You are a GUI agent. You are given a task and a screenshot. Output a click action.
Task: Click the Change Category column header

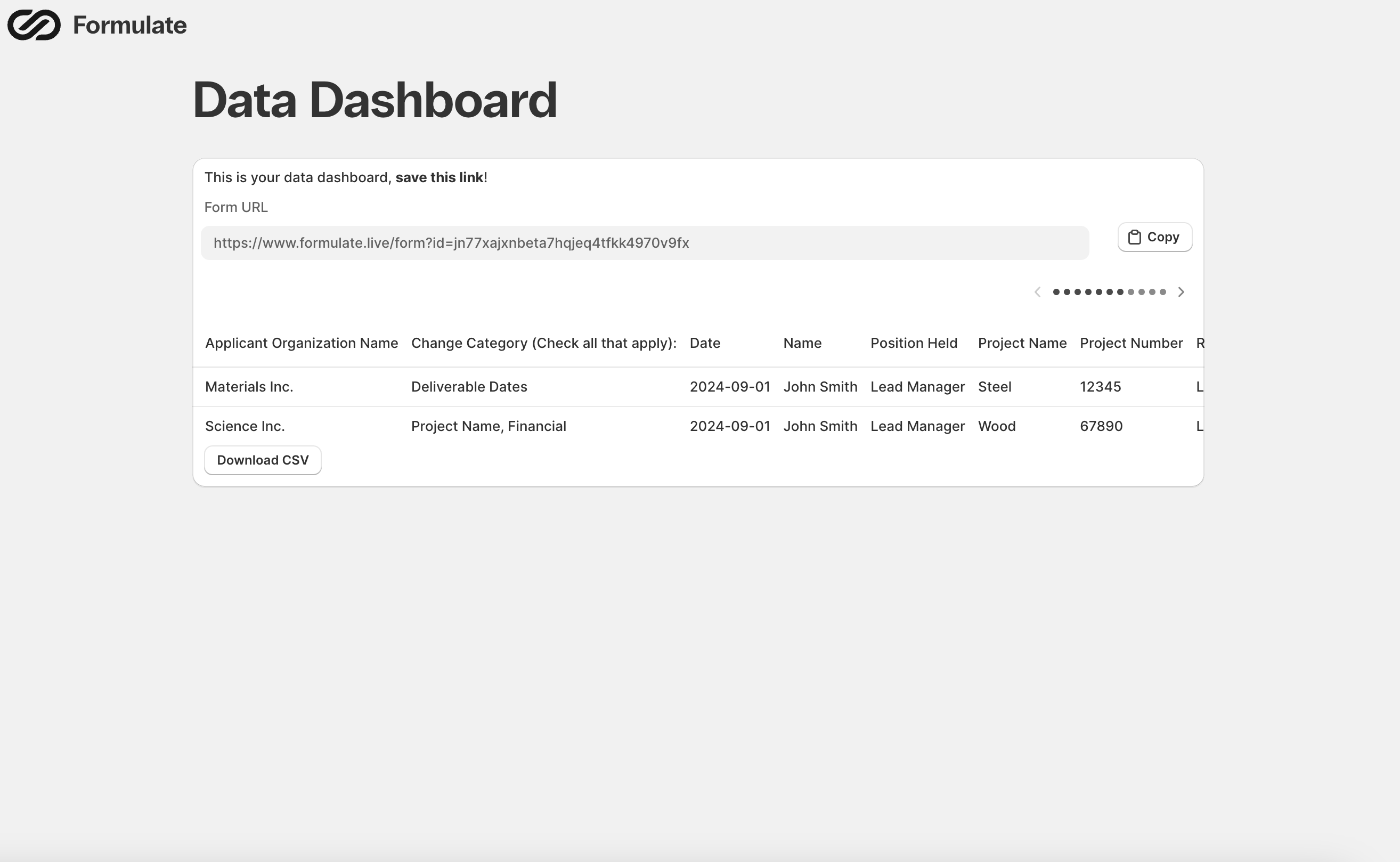coord(543,343)
